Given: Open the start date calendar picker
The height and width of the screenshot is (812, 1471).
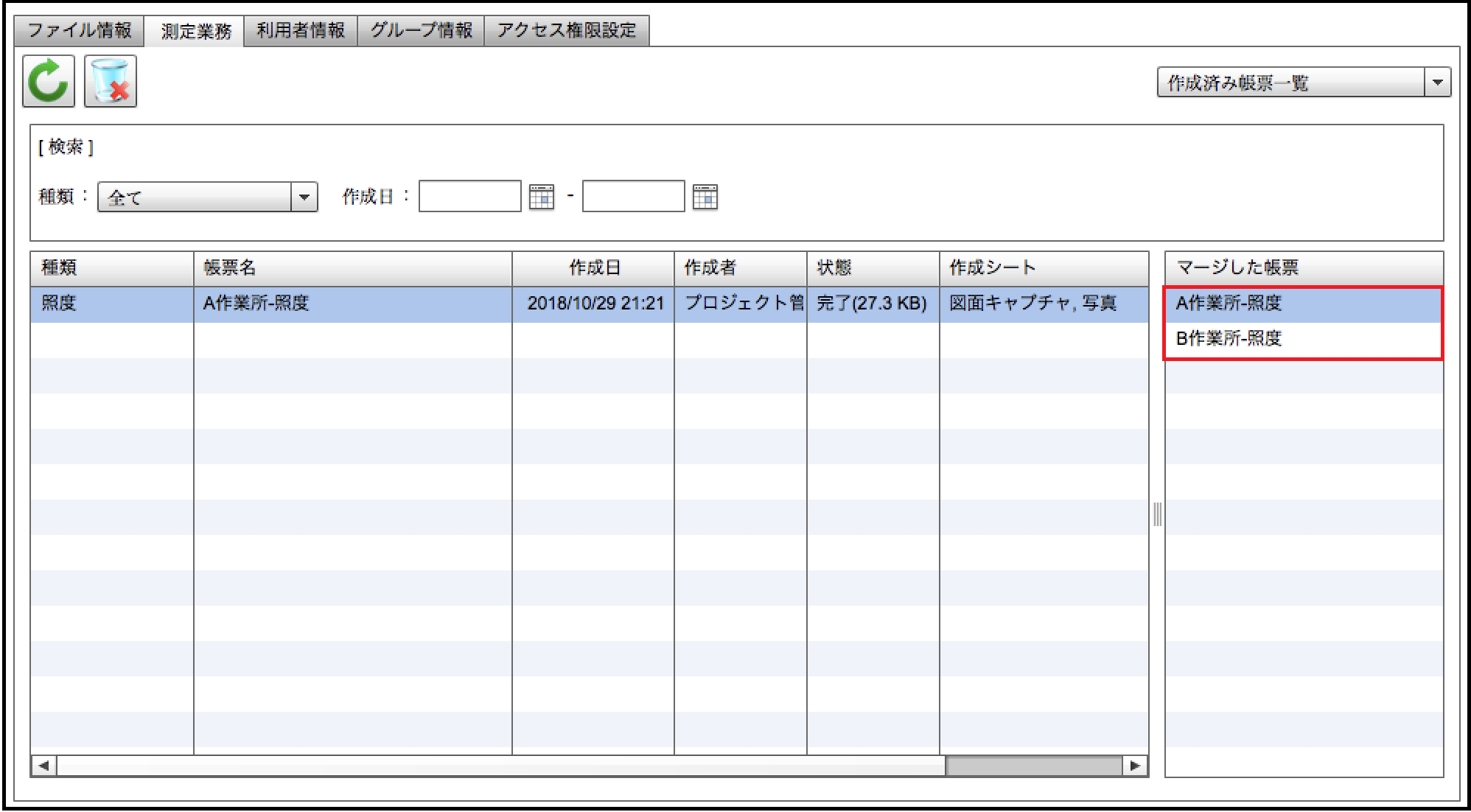Looking at the screenshot, I should (x=542, y=197).
